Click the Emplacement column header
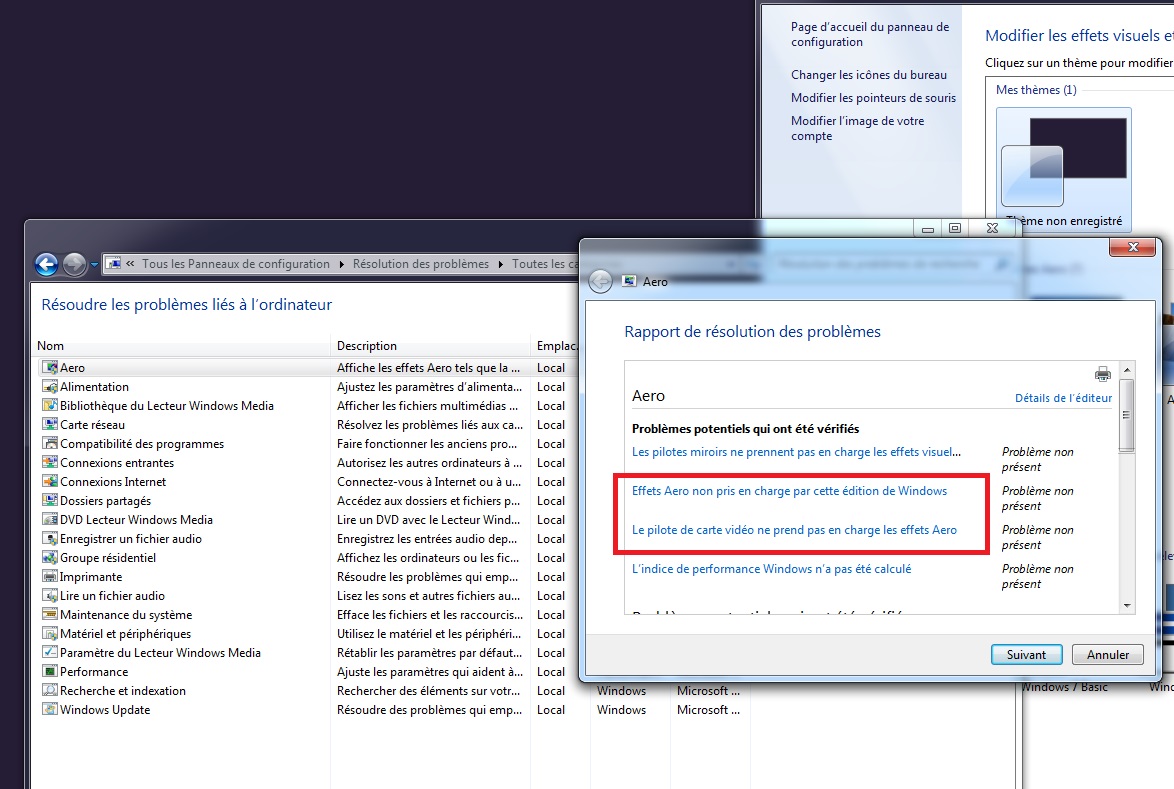This screenshot has width=1174, height=789. (x=557, y=346)
